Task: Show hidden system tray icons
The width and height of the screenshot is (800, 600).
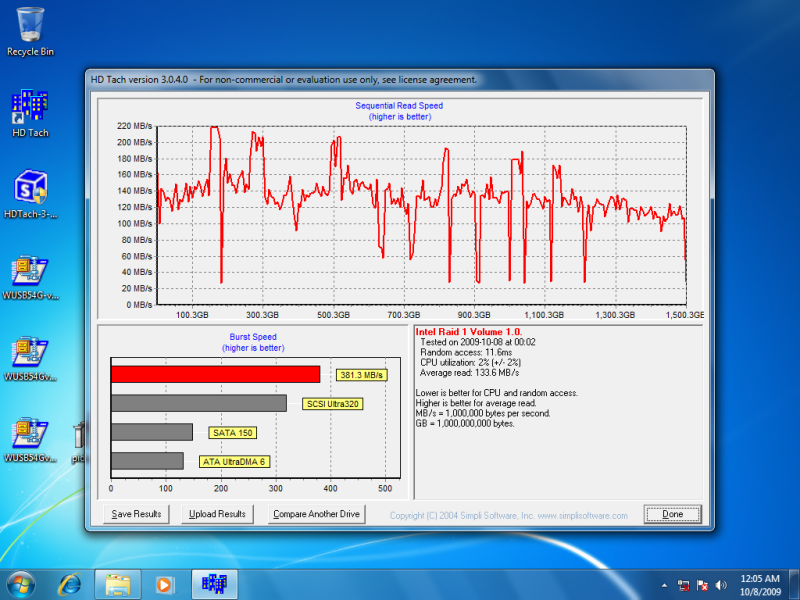Action: tap(664, 585)
